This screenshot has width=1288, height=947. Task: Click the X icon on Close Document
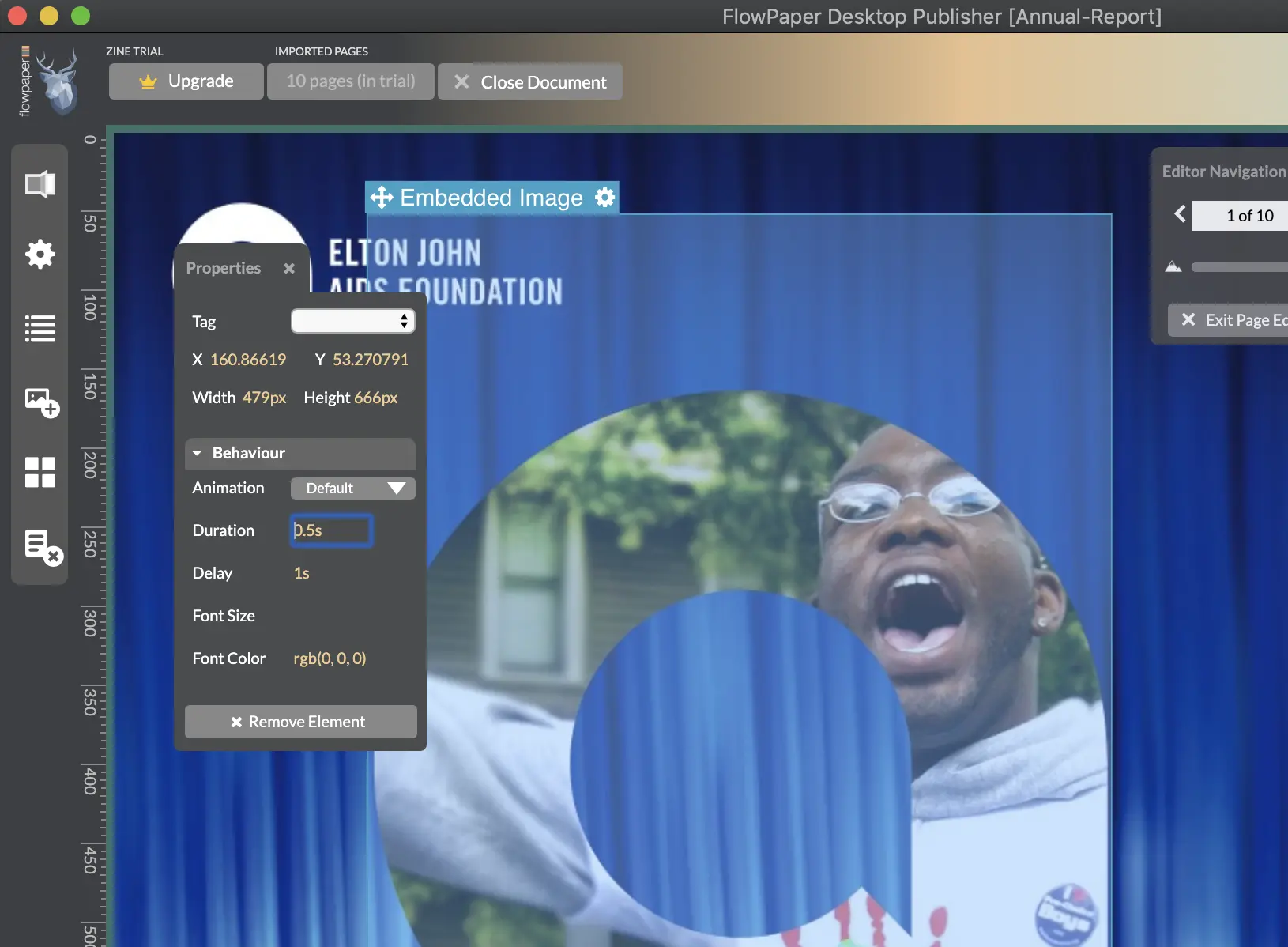coord(462,81)
